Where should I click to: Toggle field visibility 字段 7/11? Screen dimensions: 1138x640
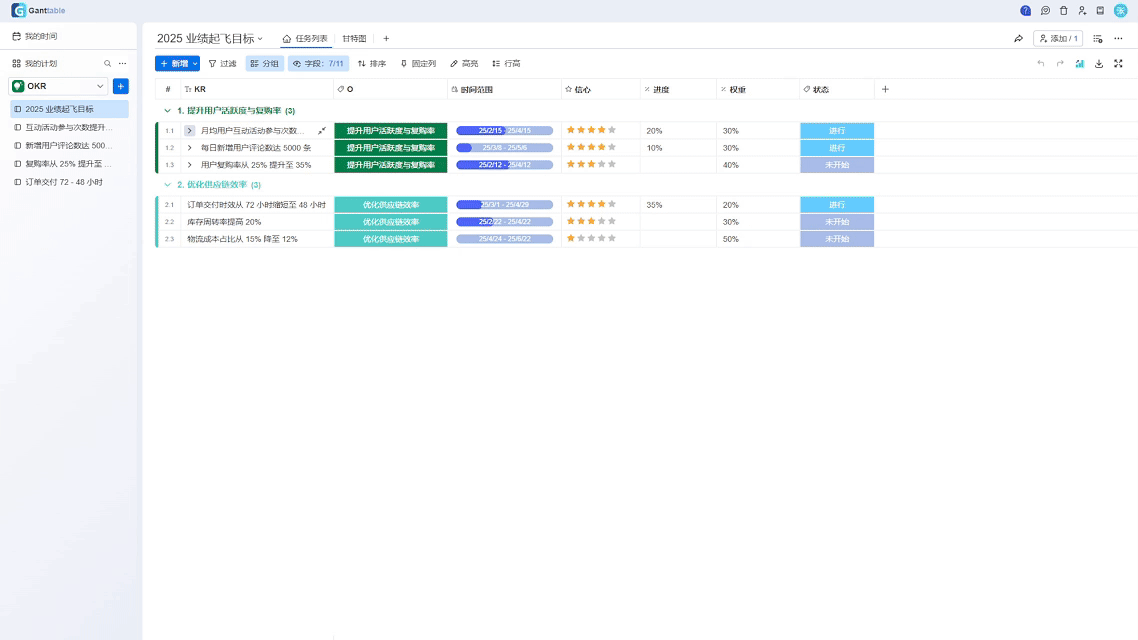[318, 63]
